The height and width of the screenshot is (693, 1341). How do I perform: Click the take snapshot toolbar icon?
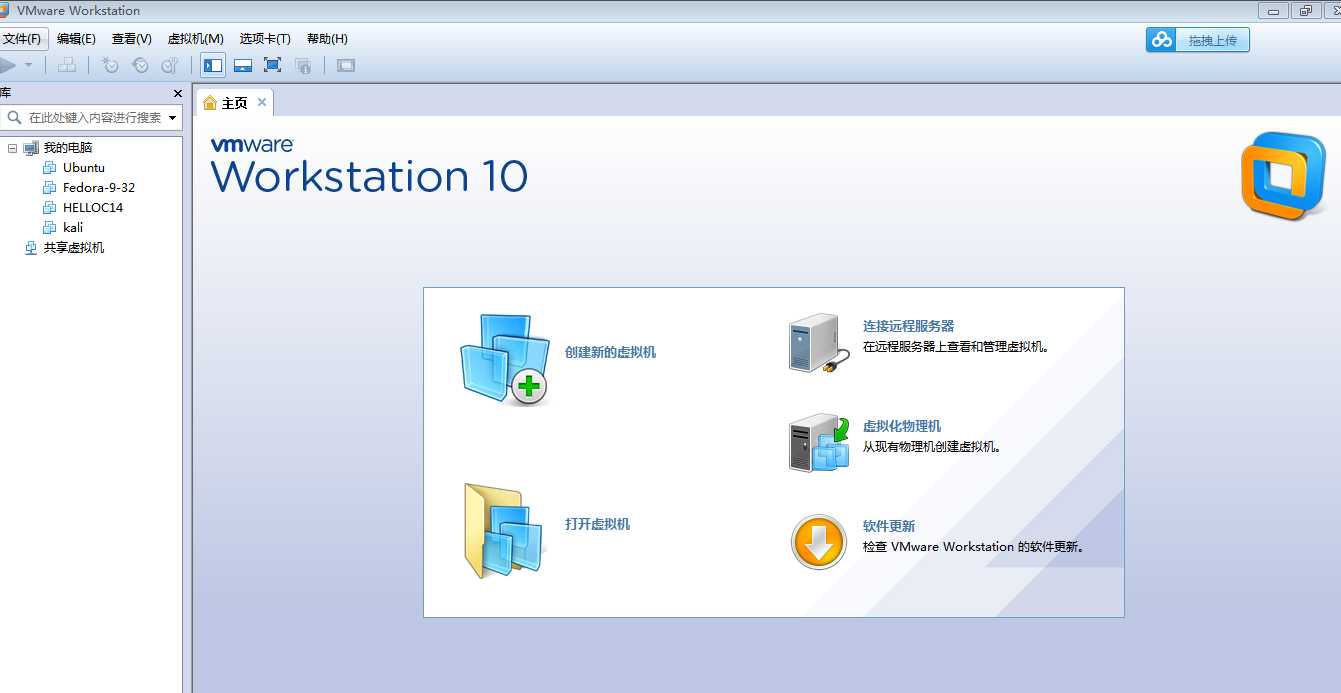110,65
